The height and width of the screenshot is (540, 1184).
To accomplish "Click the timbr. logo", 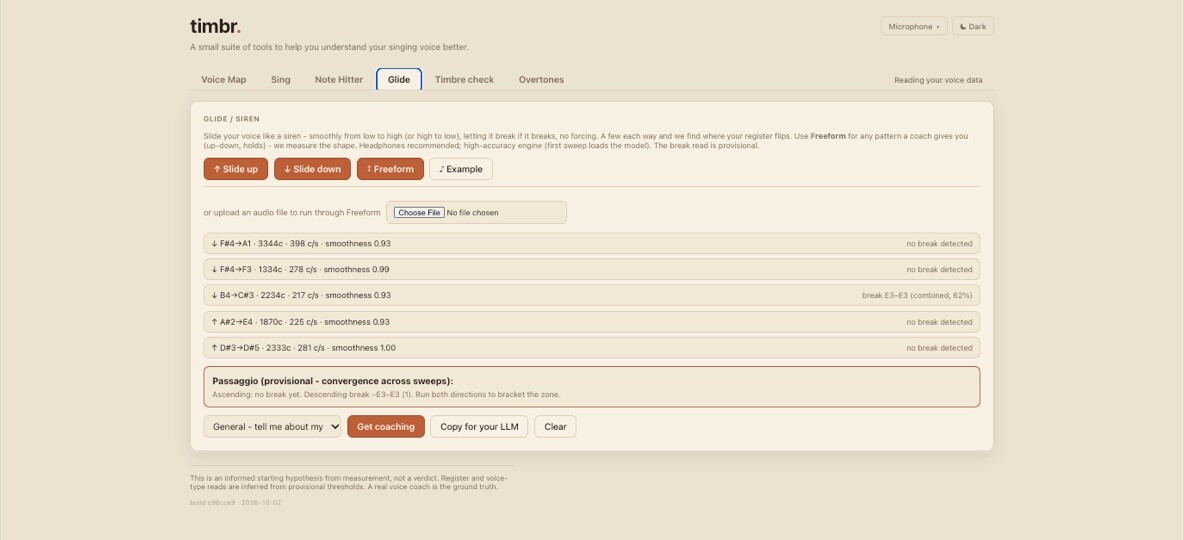I will click(x=215, y=26).
